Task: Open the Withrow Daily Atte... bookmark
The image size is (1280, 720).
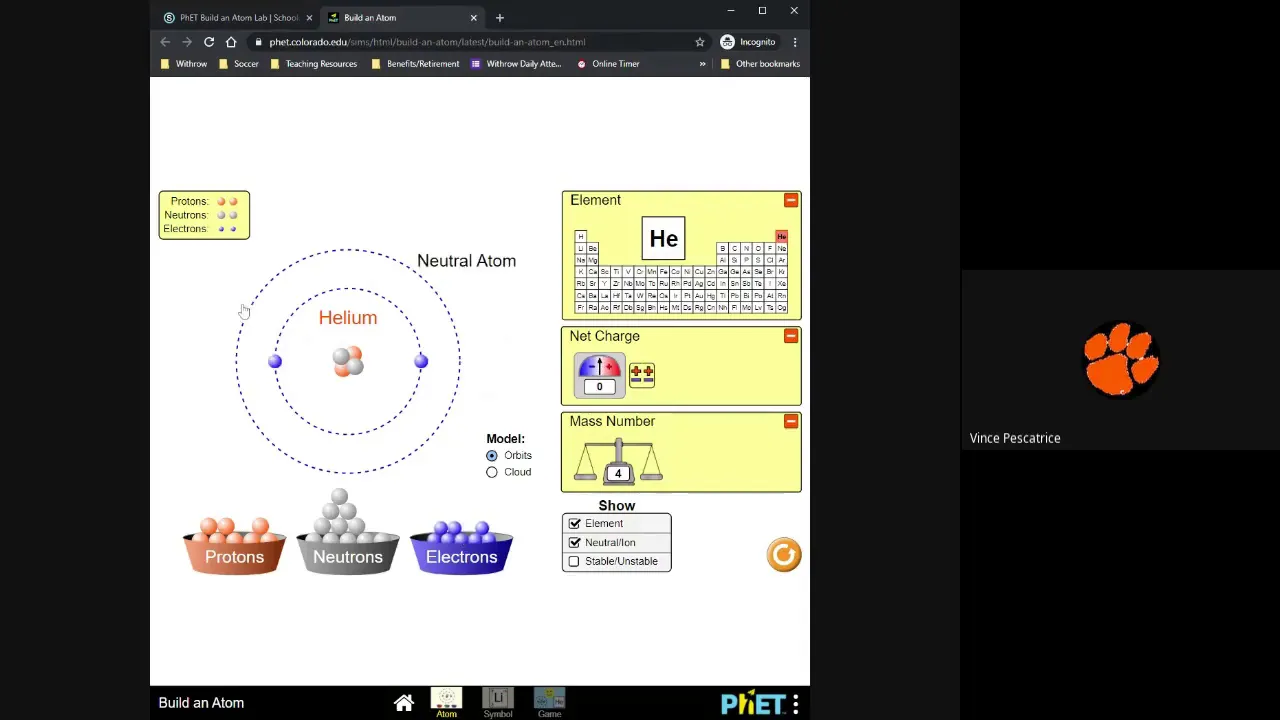Action: pos(516,64)
